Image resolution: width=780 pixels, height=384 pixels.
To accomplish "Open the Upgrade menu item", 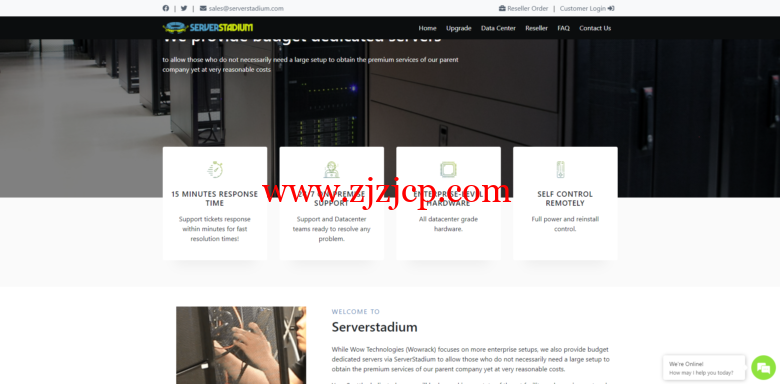I will 459,28.
